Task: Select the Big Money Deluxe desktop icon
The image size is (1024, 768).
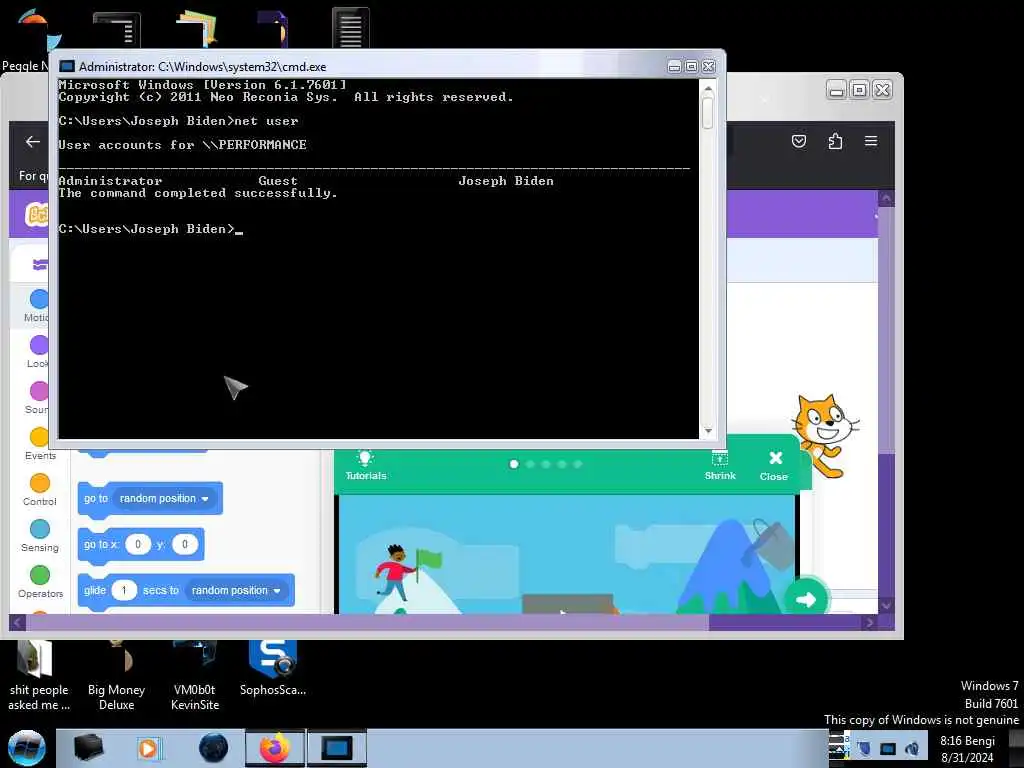Action: point(116,676)
